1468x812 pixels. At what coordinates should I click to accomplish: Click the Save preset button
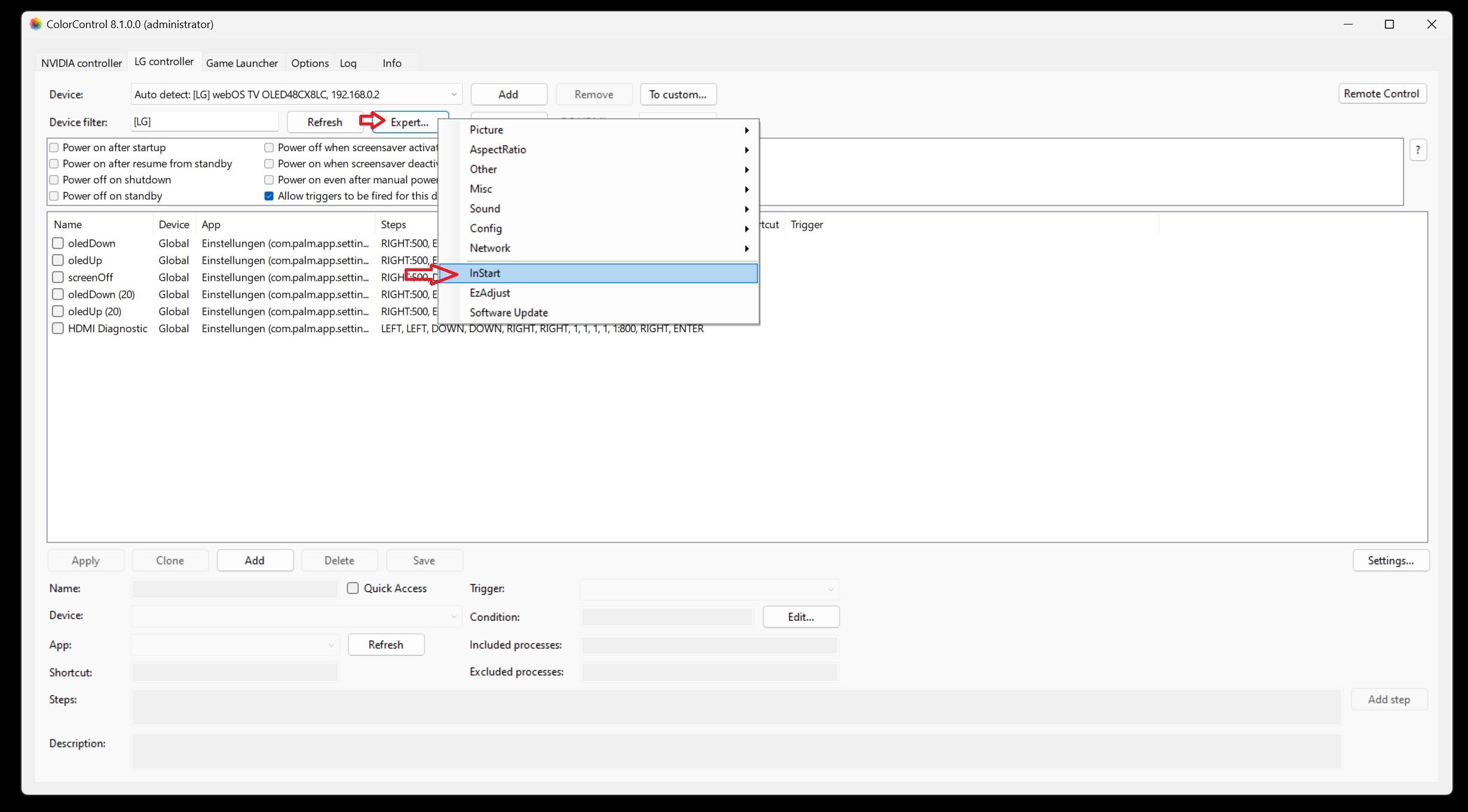(424, 560)
